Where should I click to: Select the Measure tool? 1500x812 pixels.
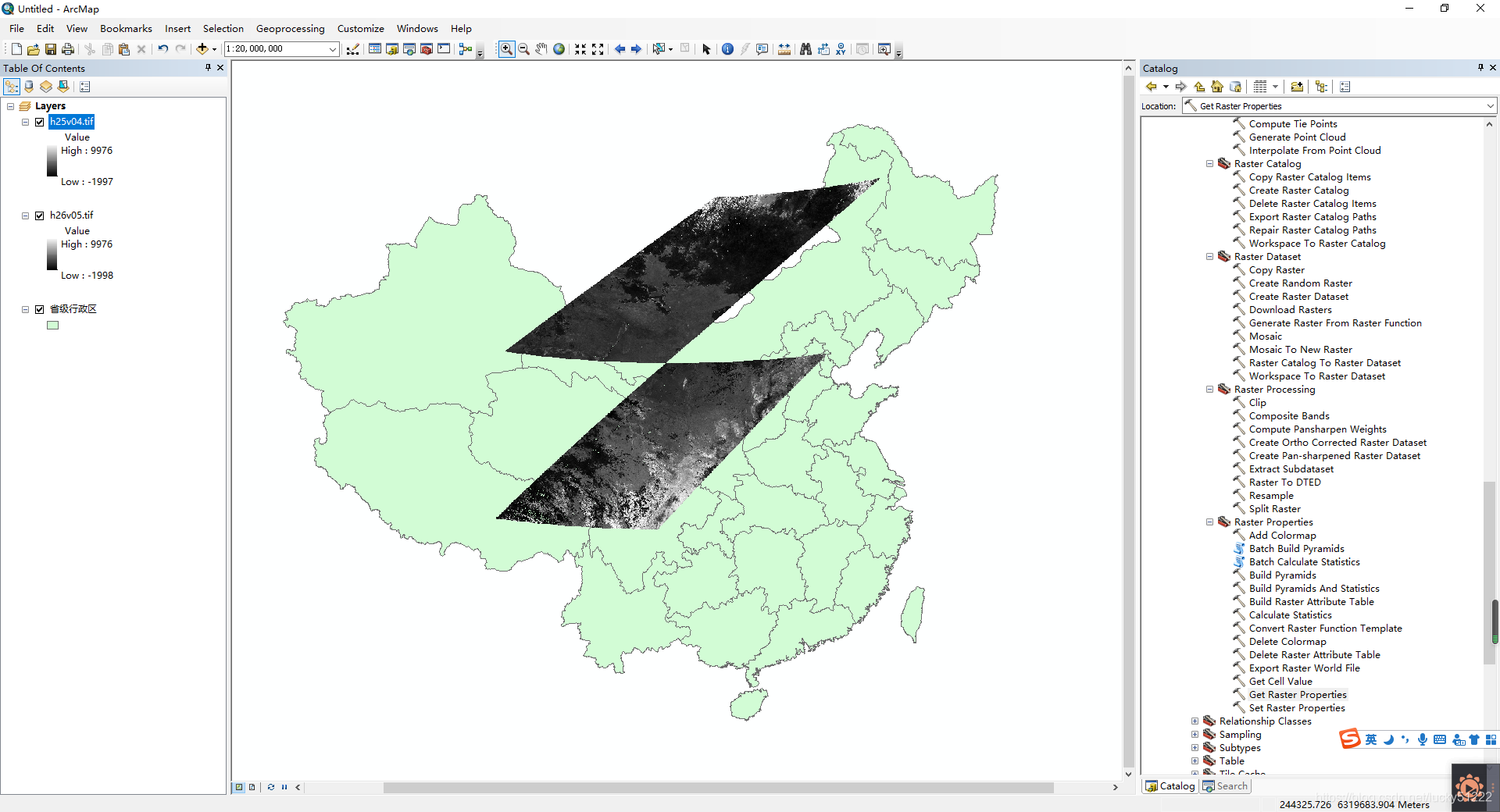784,48
